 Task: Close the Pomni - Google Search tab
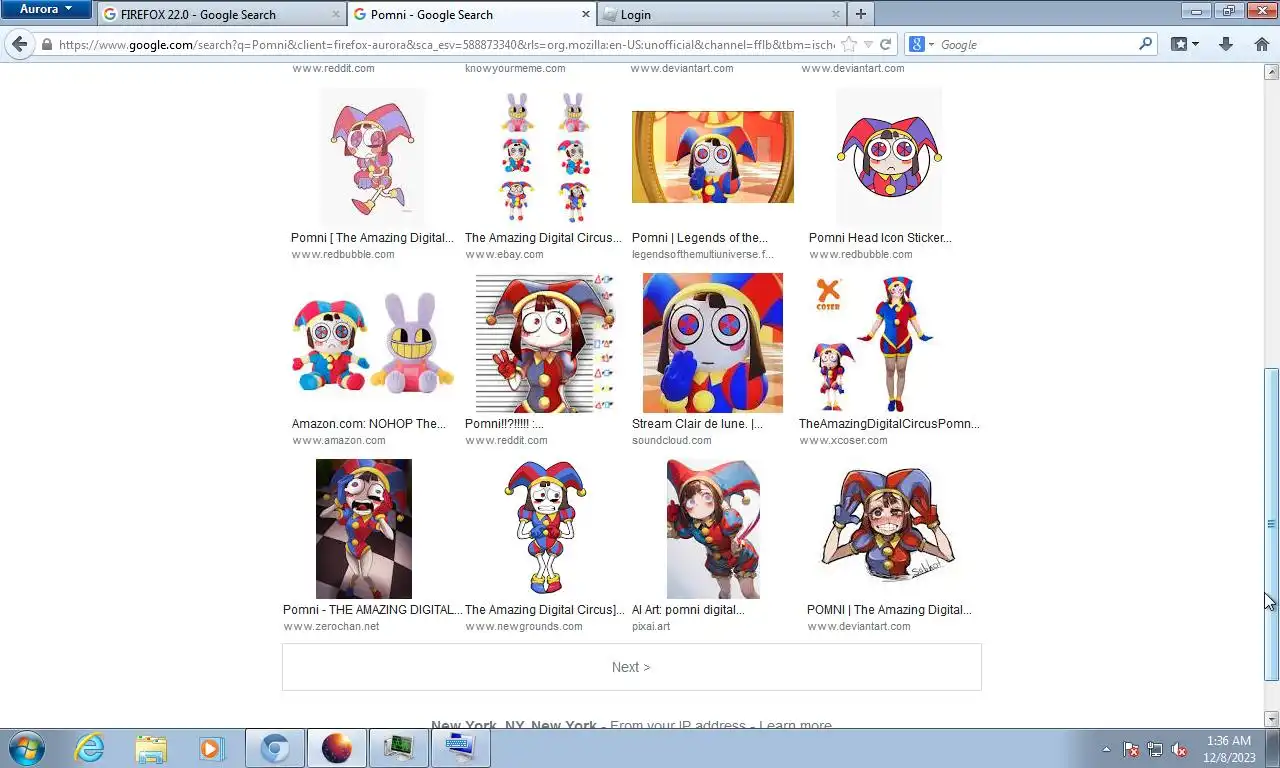click(x=586, y=14)
